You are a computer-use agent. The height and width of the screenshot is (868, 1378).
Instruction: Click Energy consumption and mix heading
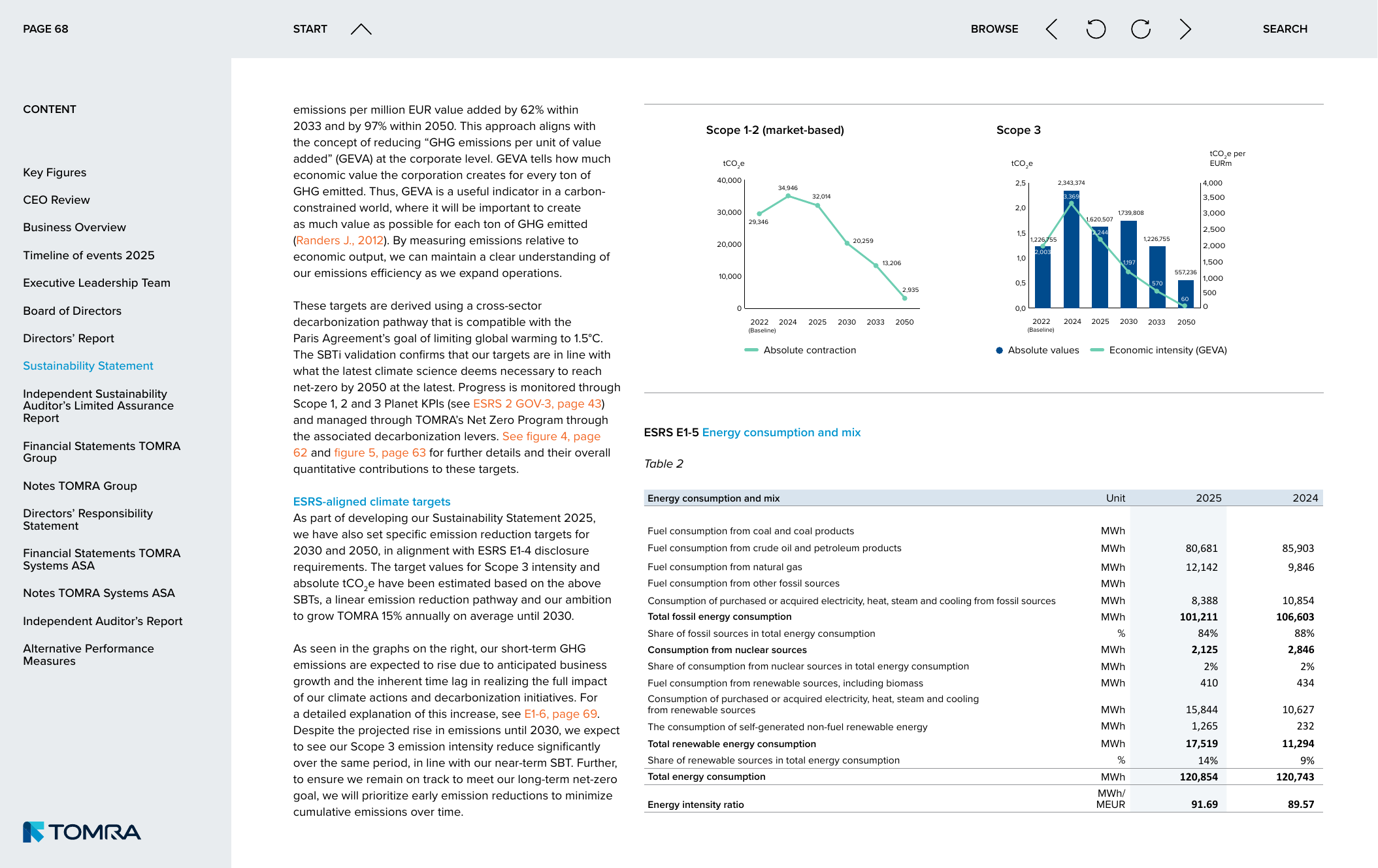pos(781,432)
